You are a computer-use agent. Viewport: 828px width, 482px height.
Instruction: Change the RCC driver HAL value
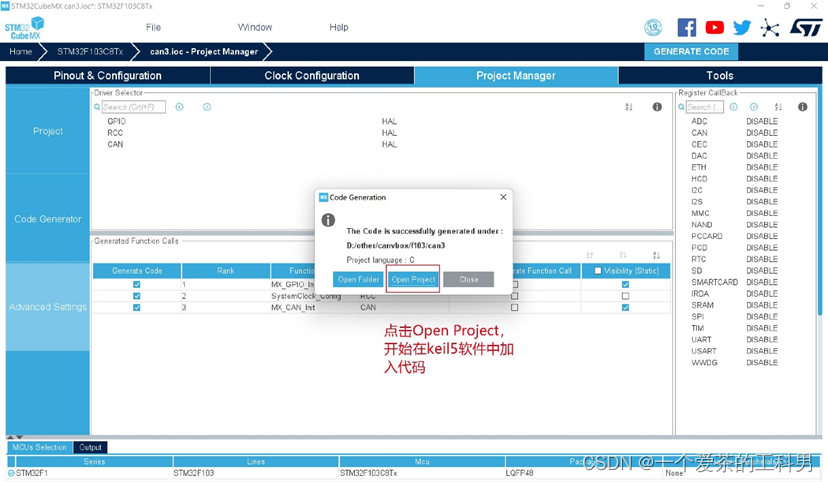389,133
